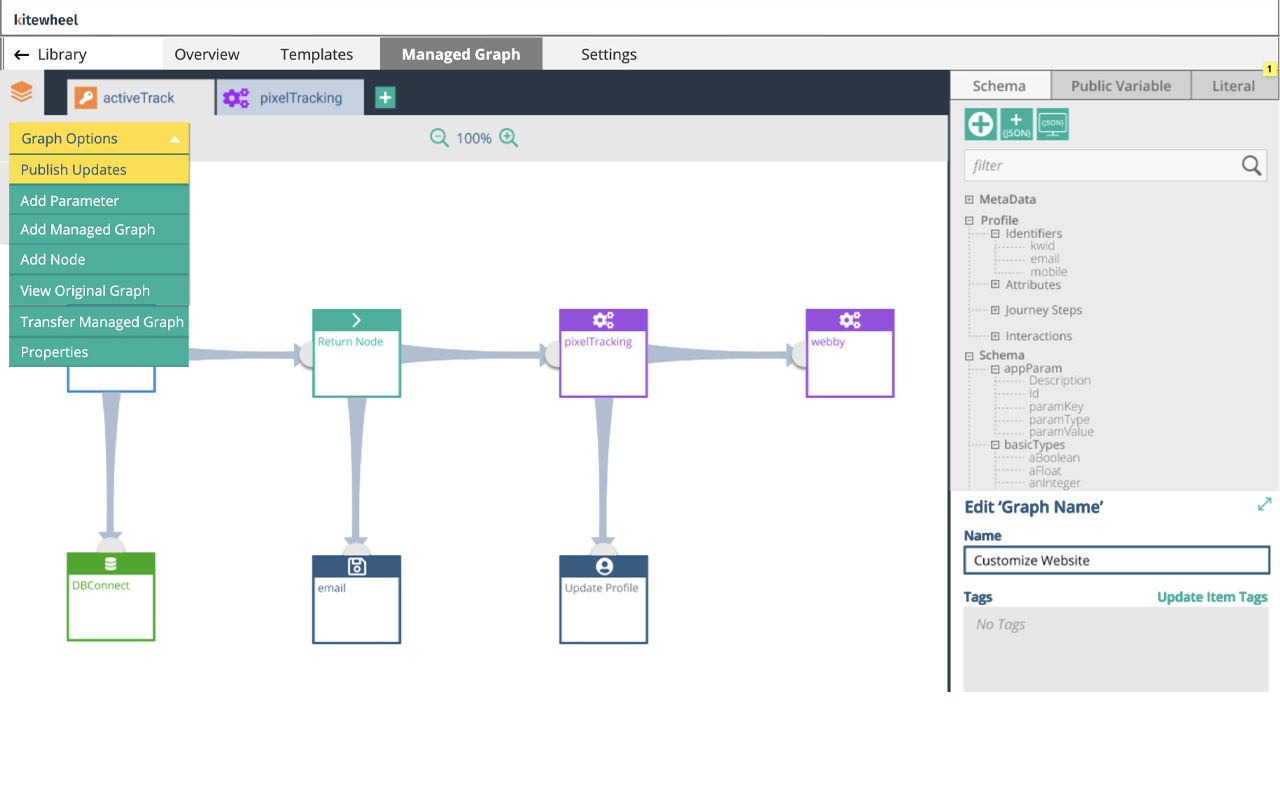Image resolution: width=1280 pixels, height=800 pixels.
Task: Click the orange layers icon in the toolbar
Action: [x=21, y=91]
